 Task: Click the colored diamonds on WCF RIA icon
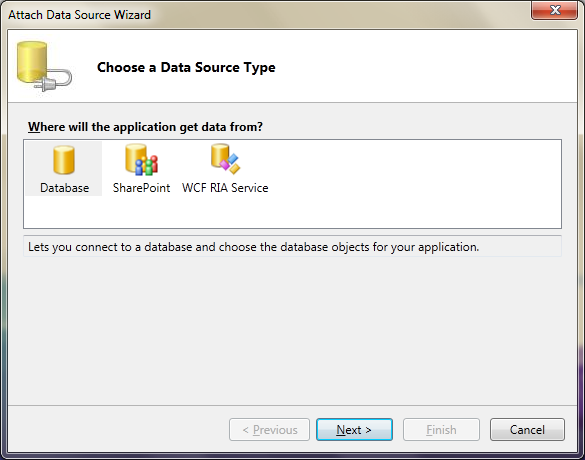tap(230, 164)
